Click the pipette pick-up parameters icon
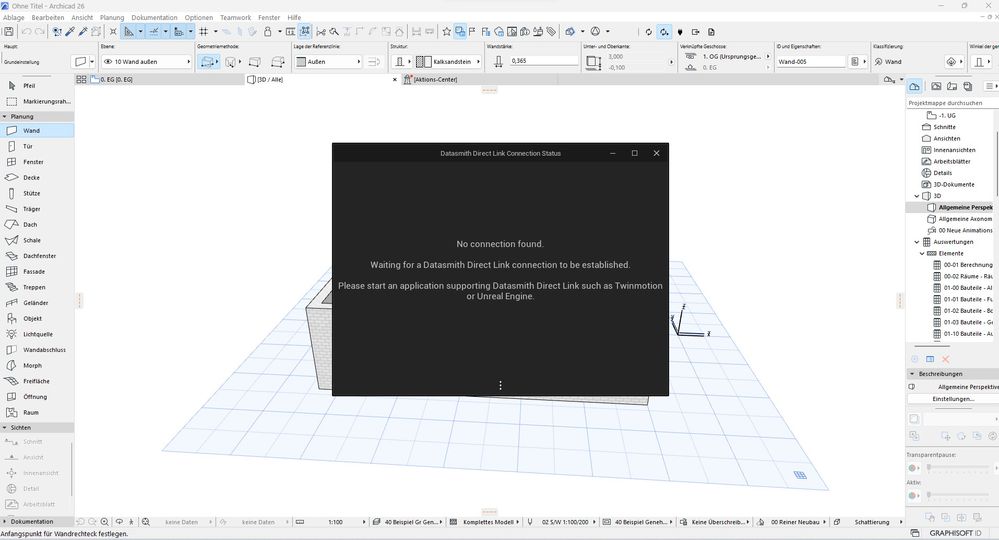 point(70,31)
